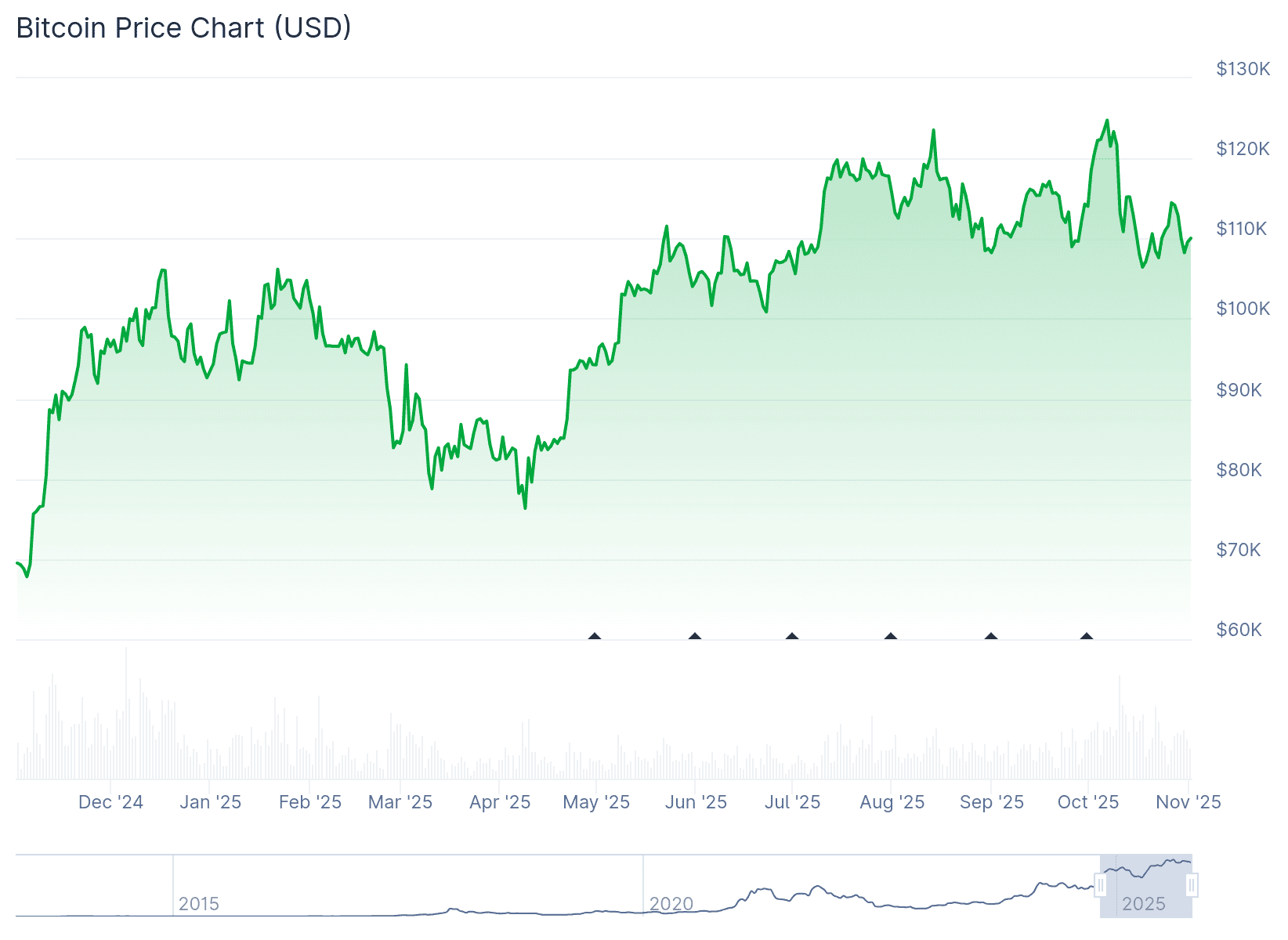Click the event marker at Oct '25
1288x940 pixels.
point(1087,636)
